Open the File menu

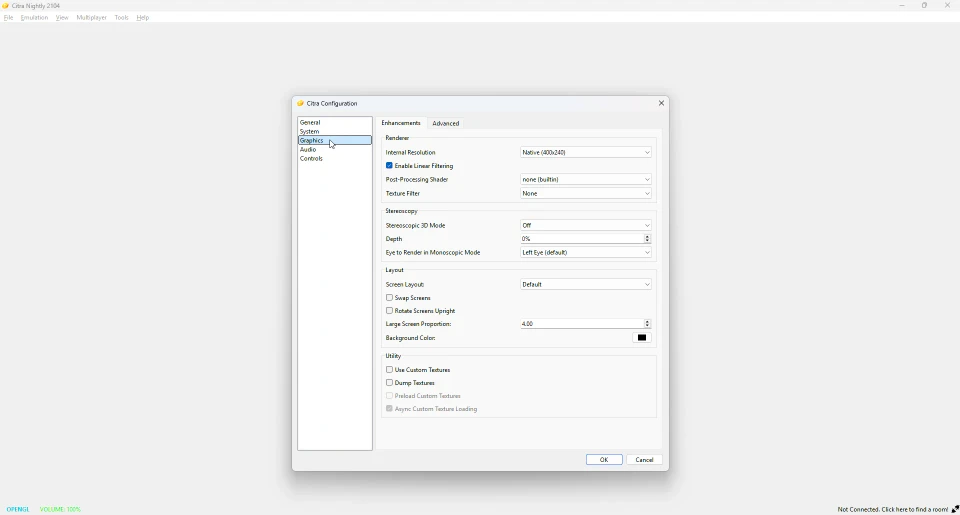9,18
